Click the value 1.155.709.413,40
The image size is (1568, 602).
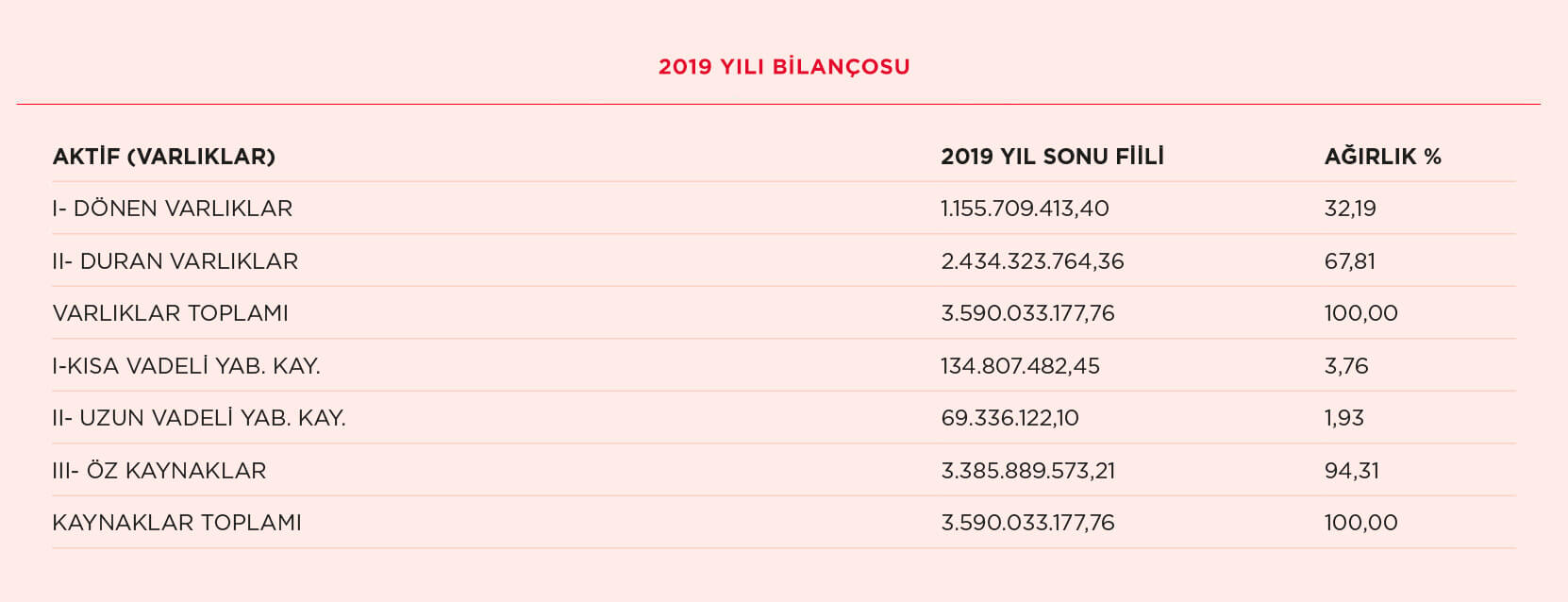pyautogui.click(x=1025, y=209)
